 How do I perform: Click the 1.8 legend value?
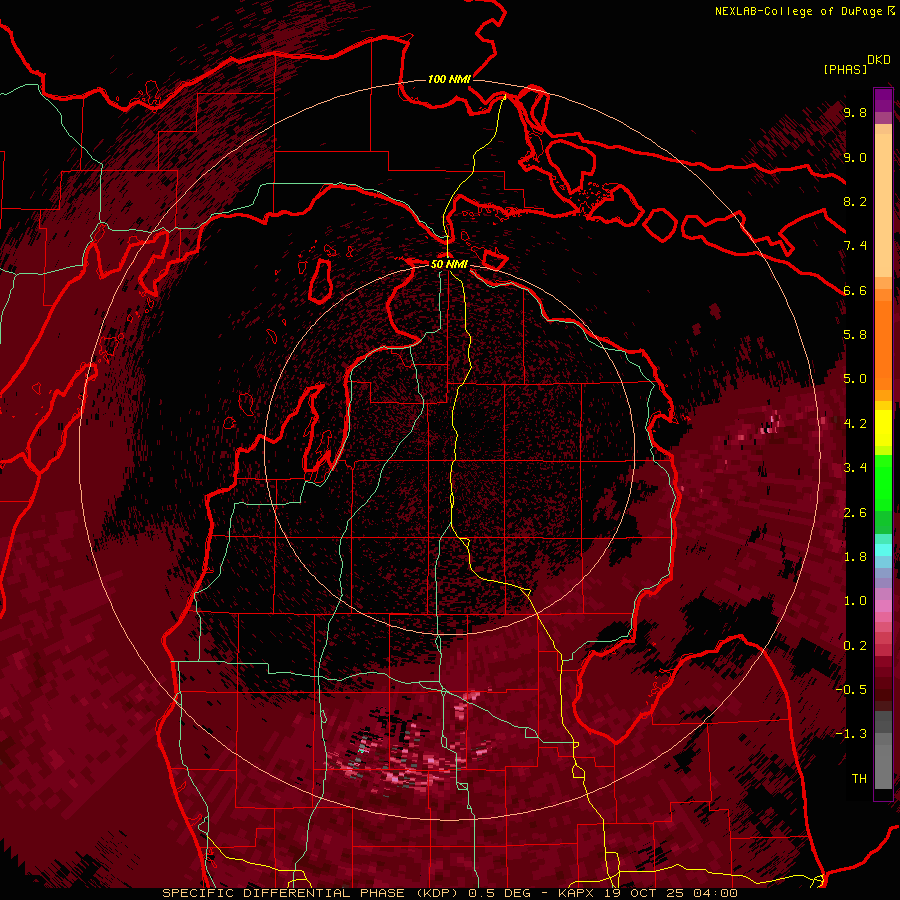855,557
